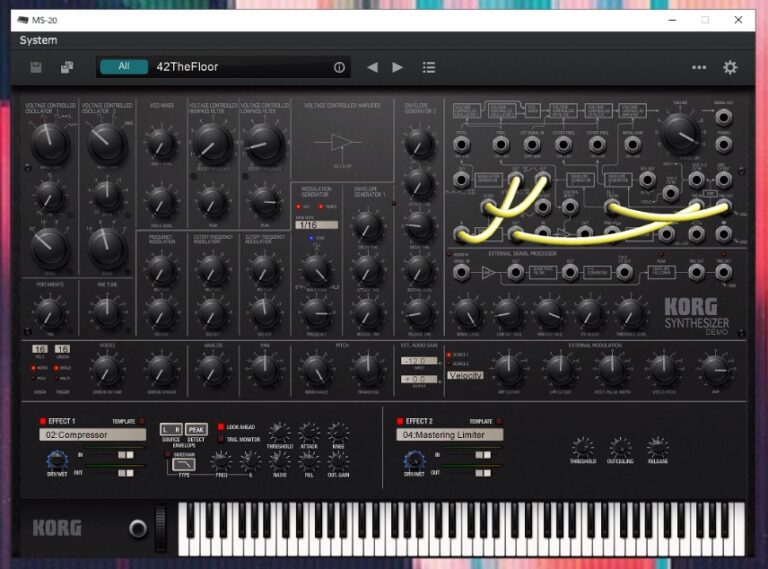Viewport: 768px width, 569px height.
Task: Toggle the Effect 2 power LED
Action: [400, 421]
